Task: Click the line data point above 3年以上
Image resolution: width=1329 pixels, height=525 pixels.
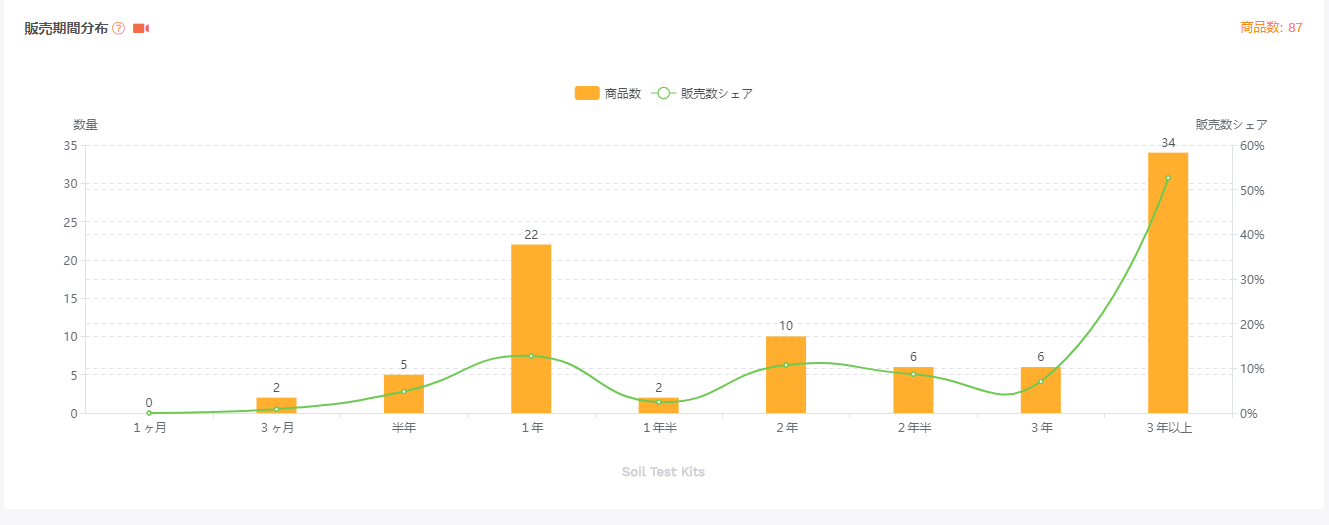Action: point(1167,178)
